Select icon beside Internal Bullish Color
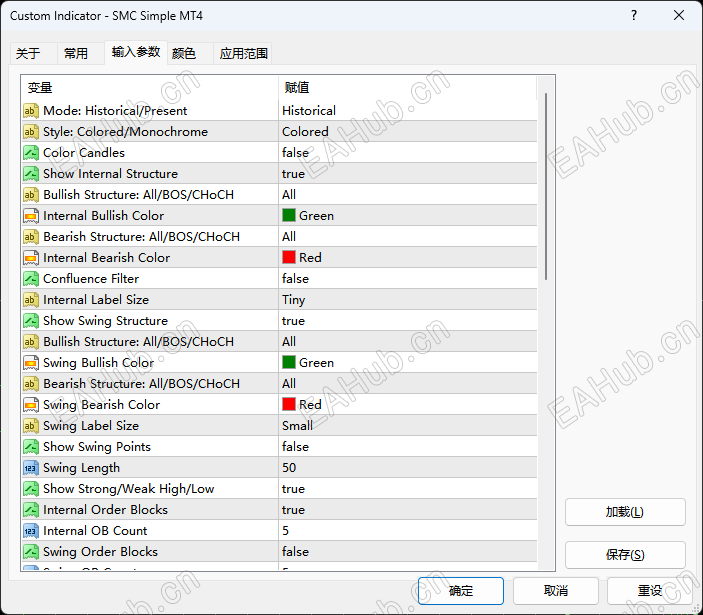Screen dimensions: 703x615 31,216
